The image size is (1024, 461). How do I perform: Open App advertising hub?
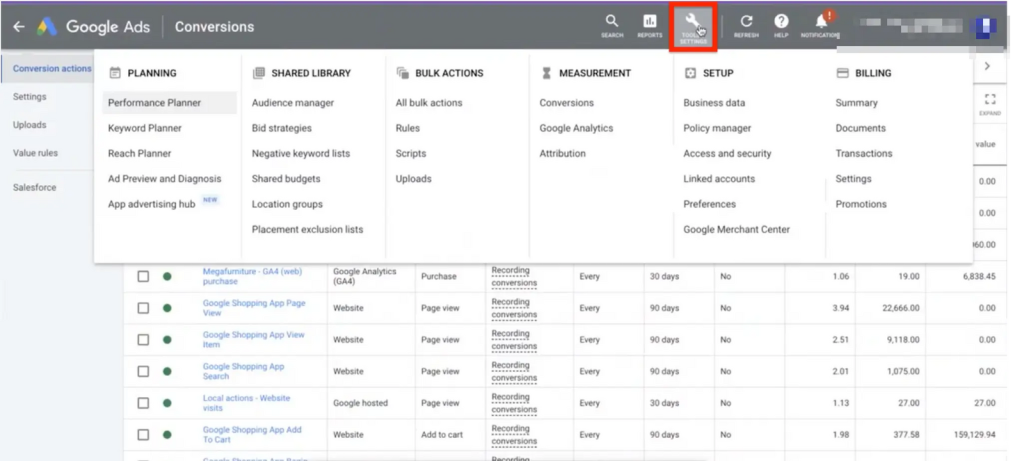point(152,204)
